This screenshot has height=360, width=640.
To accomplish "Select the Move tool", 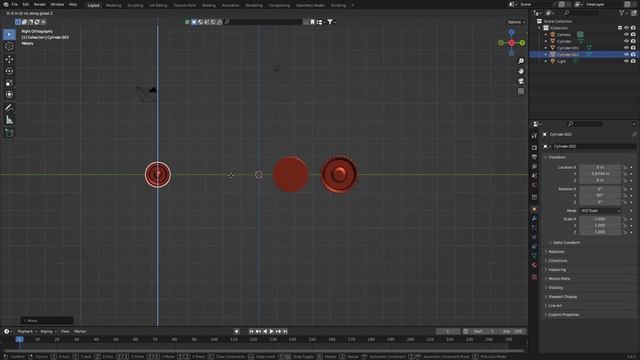I will pos(9,59).
